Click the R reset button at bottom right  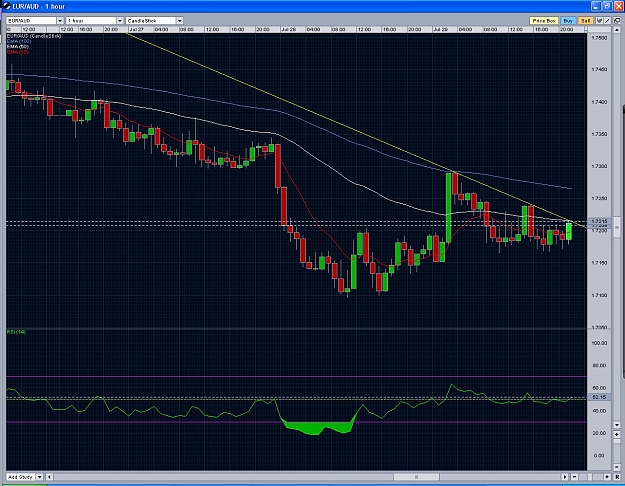point(617,477)
